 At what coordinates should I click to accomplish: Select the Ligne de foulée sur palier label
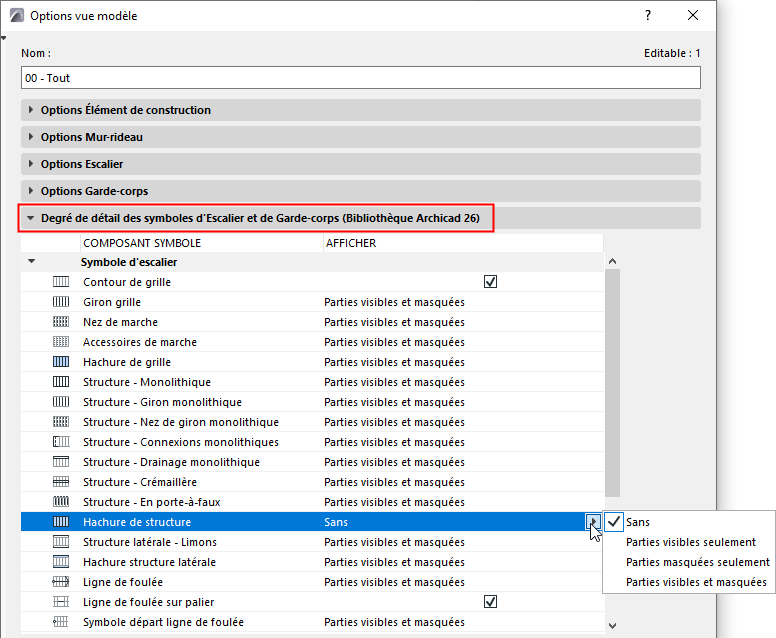pyautogui.click(x=148, y=602)
